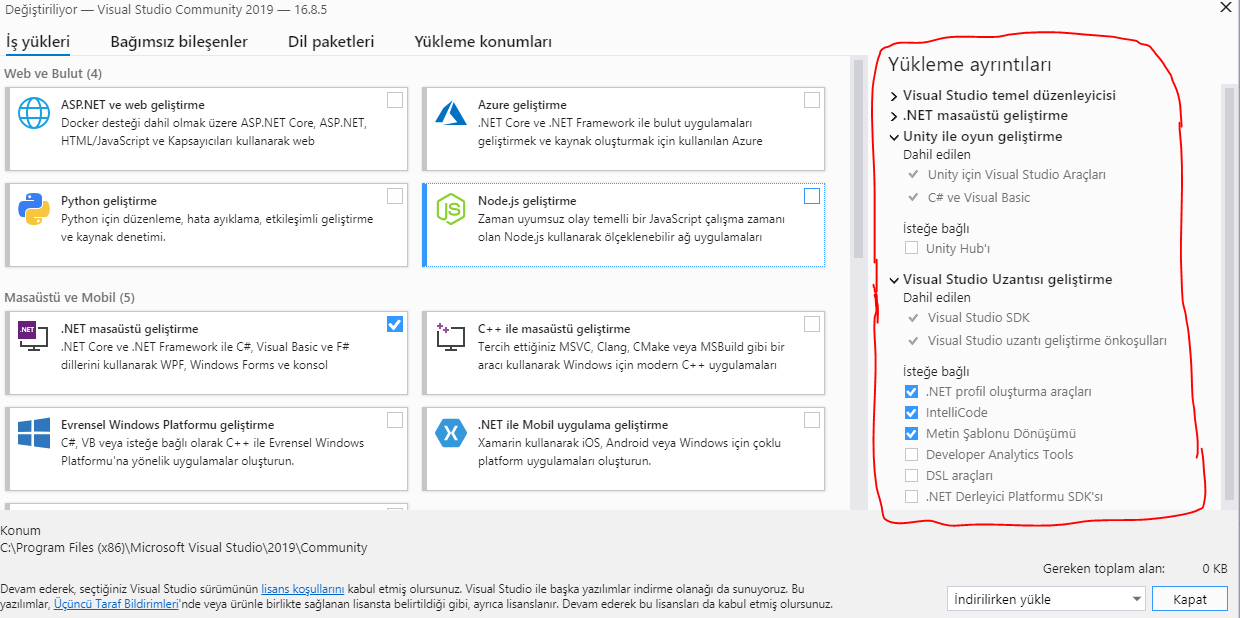Check the C++ ile masaüstü geliştirme checkbox
The image size is (1240, 618).
click(812, 324)
